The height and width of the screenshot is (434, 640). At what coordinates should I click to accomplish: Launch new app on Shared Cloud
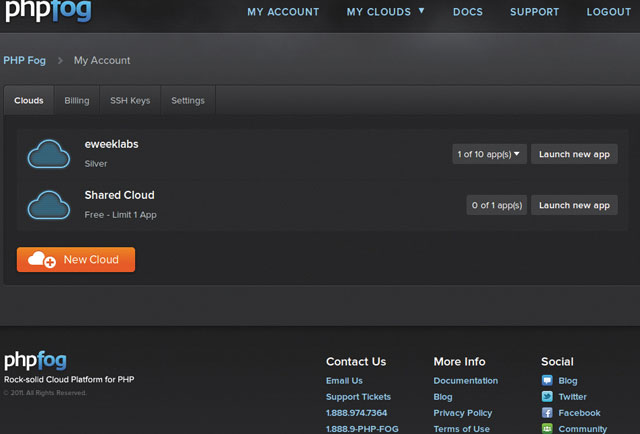[x=574, y=205]
